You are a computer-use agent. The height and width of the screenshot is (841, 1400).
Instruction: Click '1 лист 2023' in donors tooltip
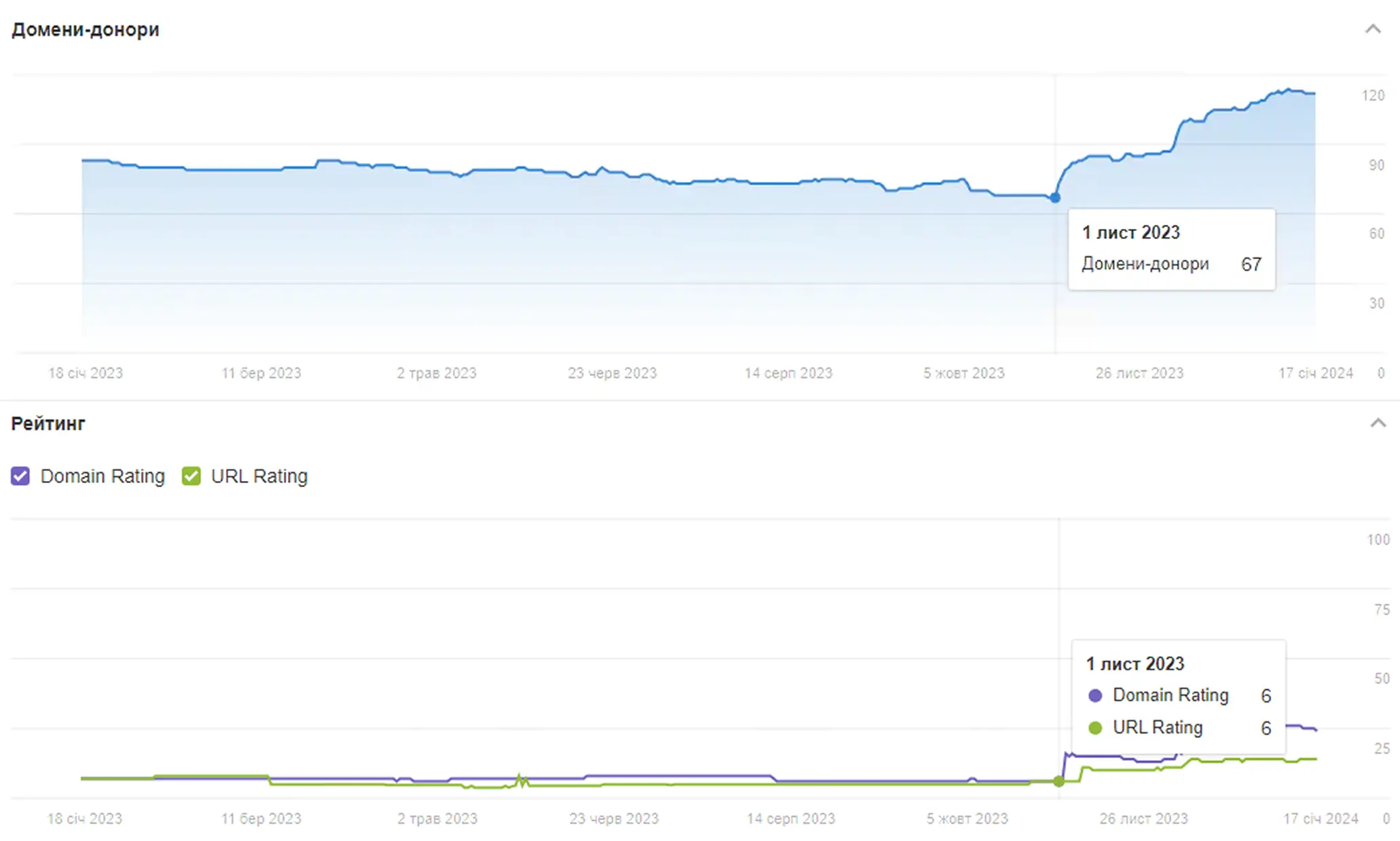pyautogui.click(x=1131, y=232)
